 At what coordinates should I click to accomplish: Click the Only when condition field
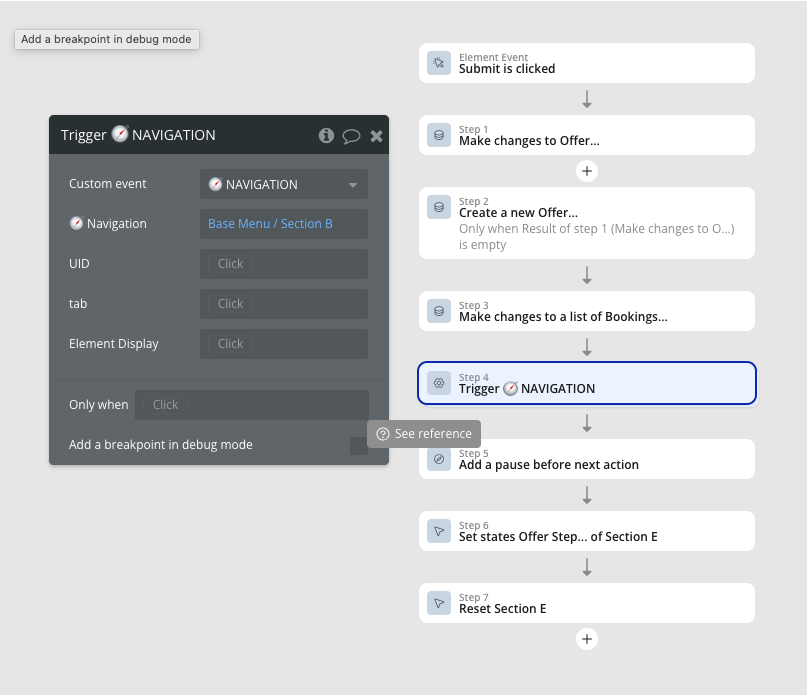pyautogui.click(x=252, y=405)
